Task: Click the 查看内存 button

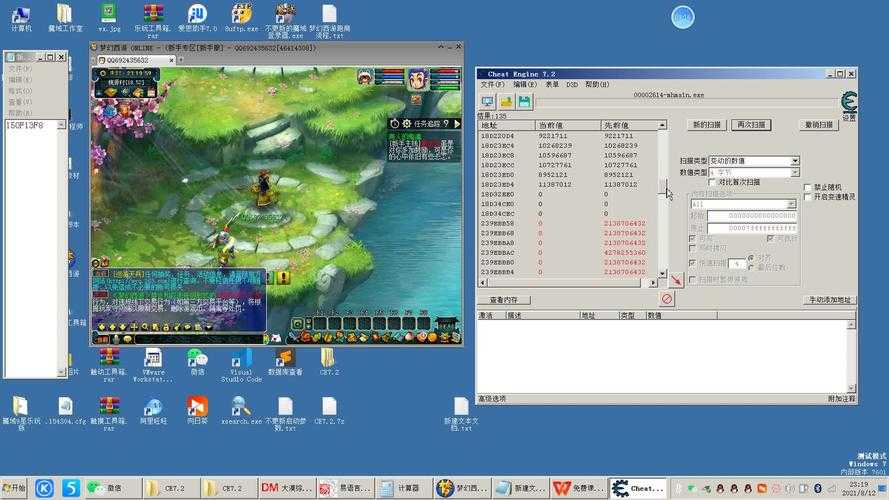Action: coord(504,299)
